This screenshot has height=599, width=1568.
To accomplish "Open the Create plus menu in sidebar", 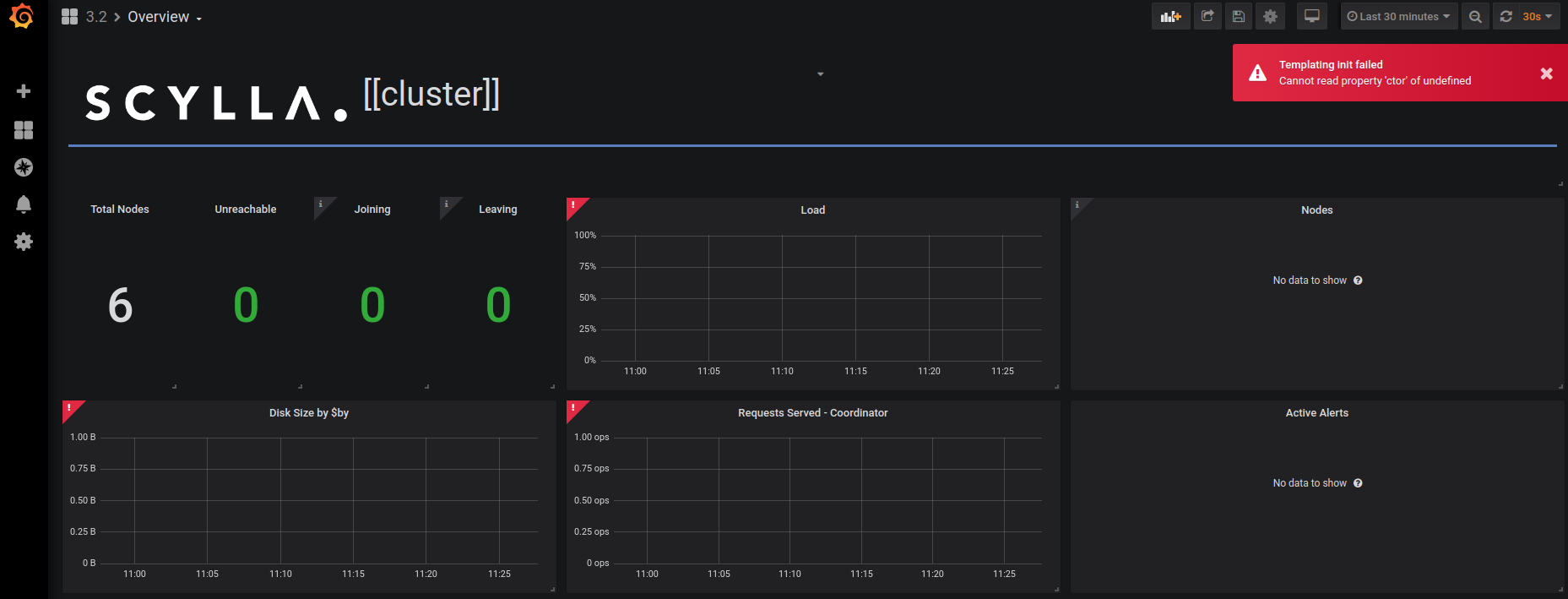I will click(24, 90).
